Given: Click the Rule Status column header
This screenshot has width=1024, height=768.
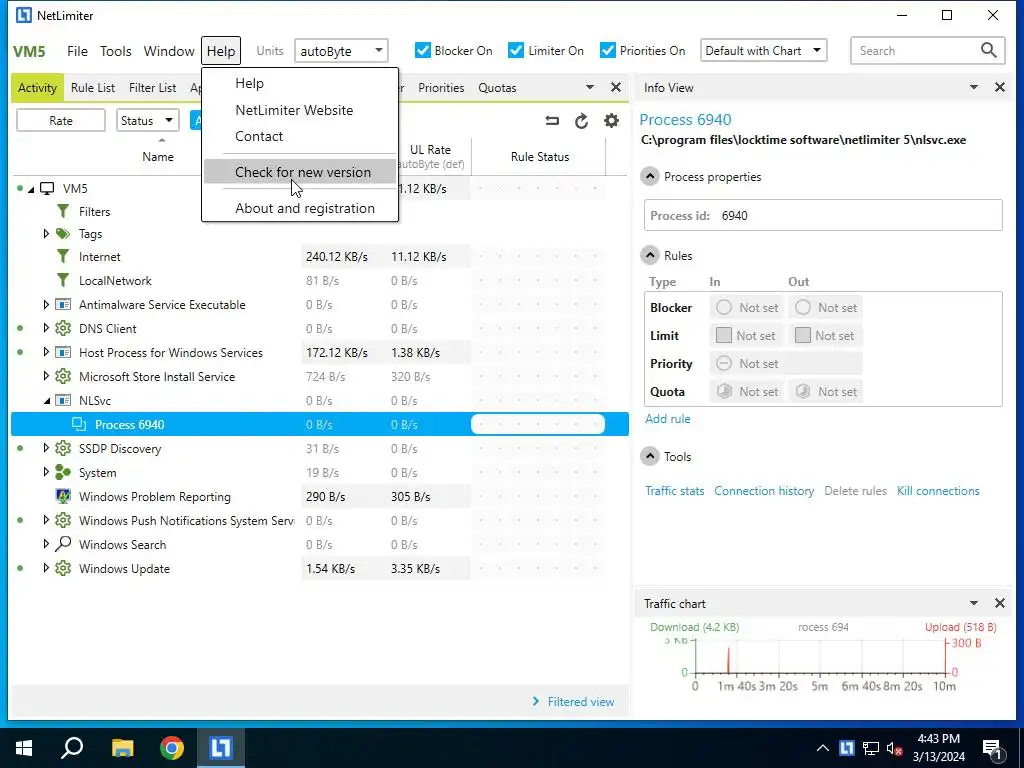Looking at the screenshot, I should click(x=539, y=156).
